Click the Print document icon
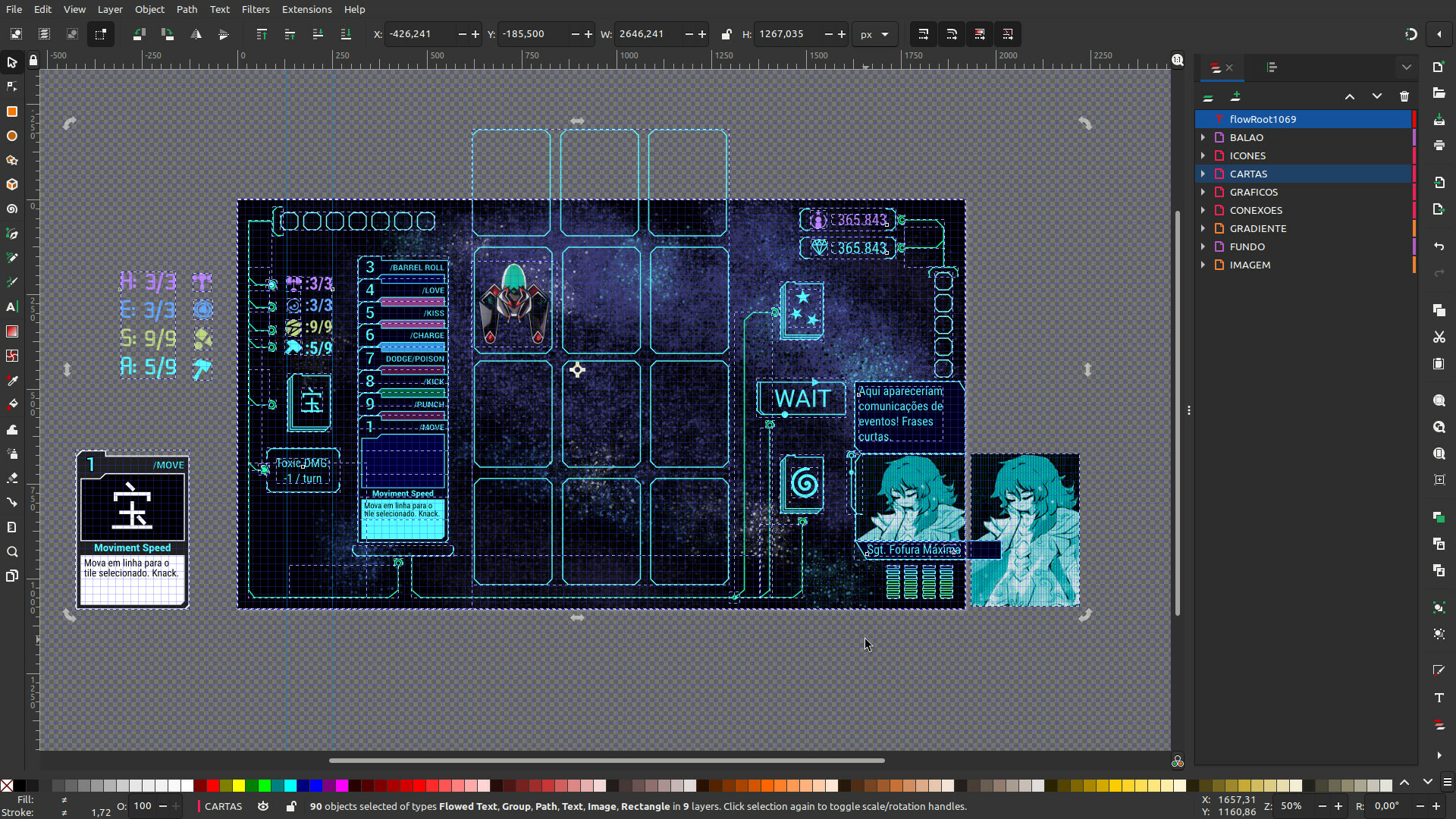1456x819 pixels. point(1439,145)
